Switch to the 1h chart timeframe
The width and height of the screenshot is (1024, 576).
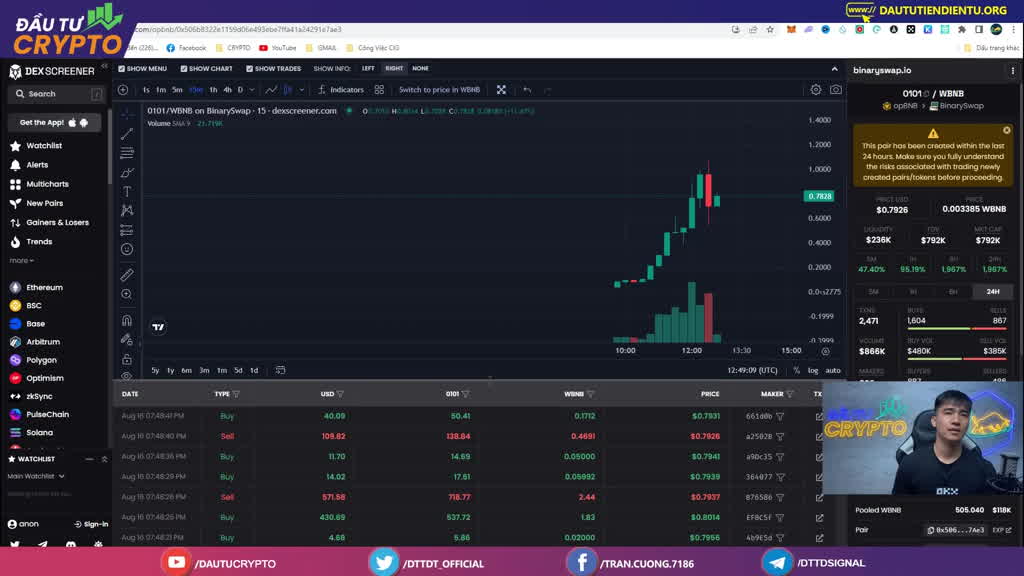click(x=212, y=90)
